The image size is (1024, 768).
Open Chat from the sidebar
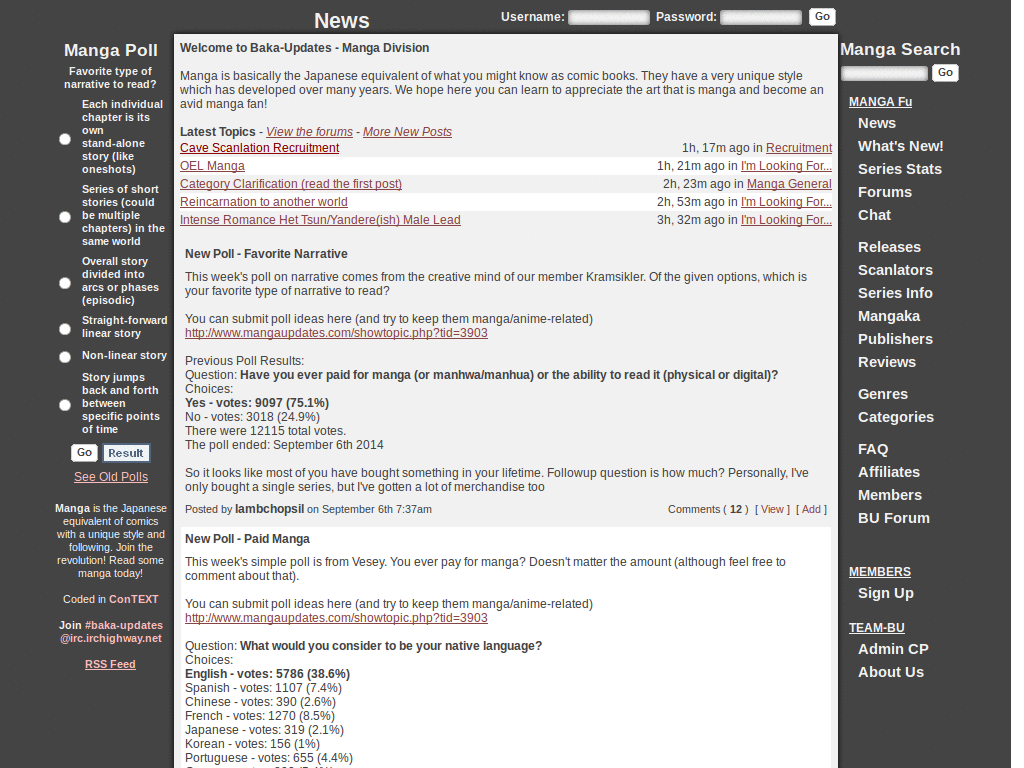[874, 215]
